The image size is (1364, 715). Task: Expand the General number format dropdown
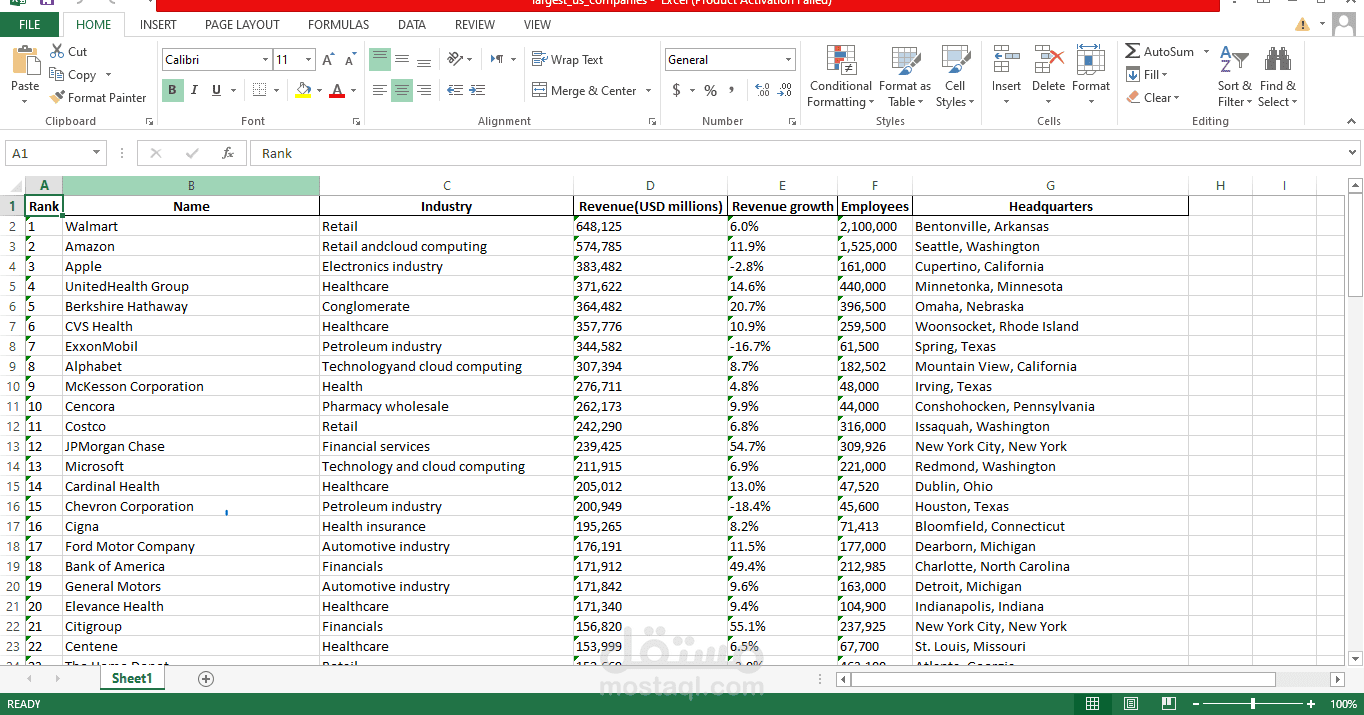click(789, 60)
